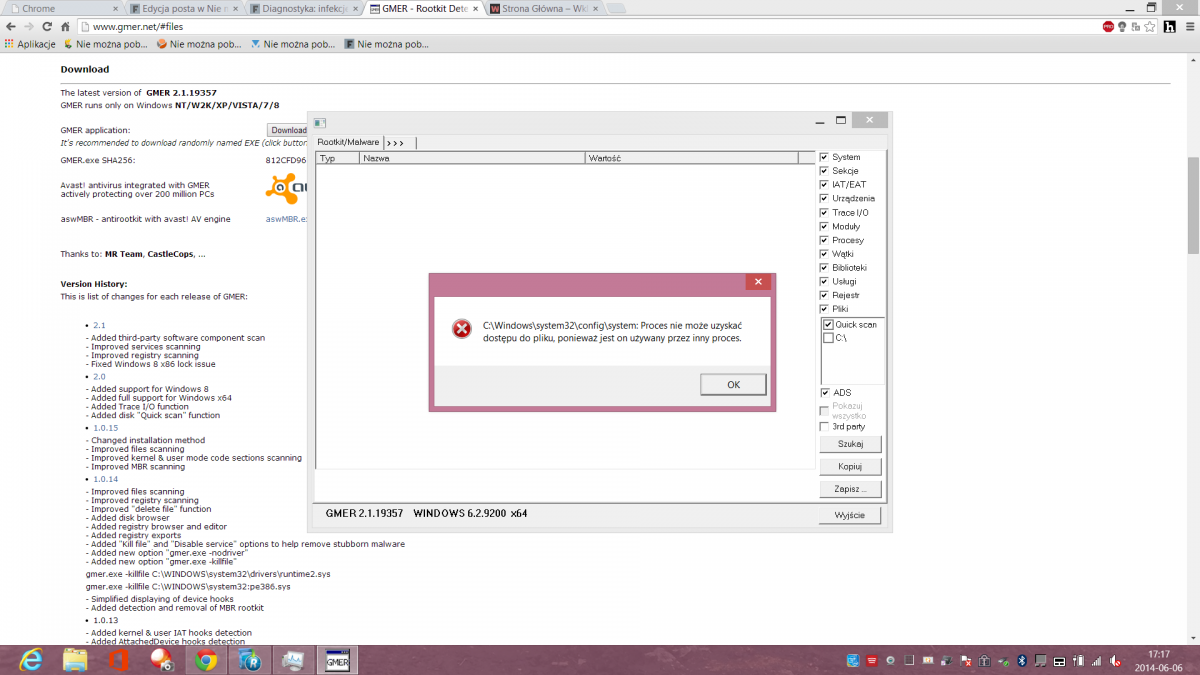Click the Szukaj scan button
This screenshot has width=1200, height=675.
click(850, 444)
